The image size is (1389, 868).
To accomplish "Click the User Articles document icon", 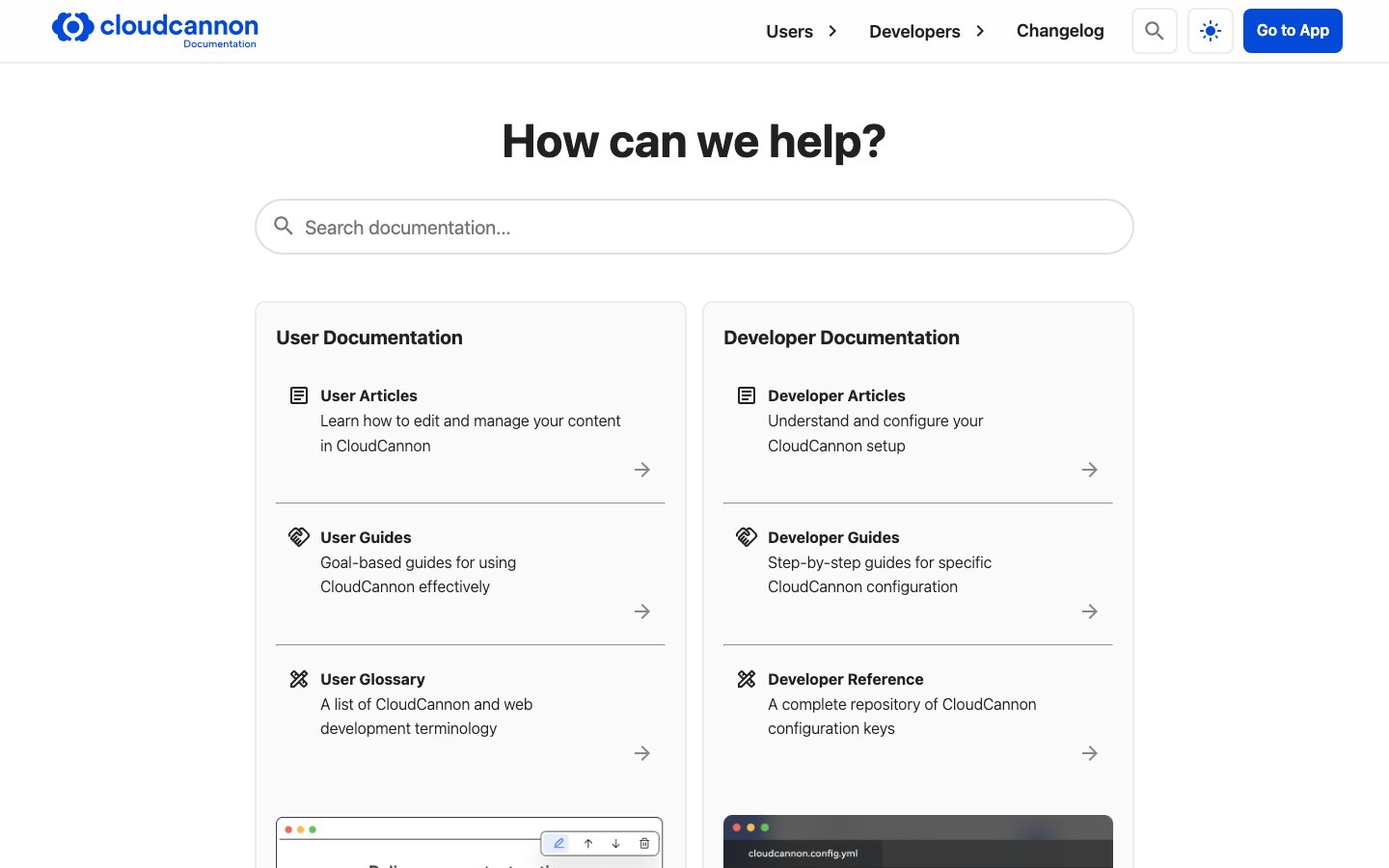I will pyautogui.click(x=299, y=395).
